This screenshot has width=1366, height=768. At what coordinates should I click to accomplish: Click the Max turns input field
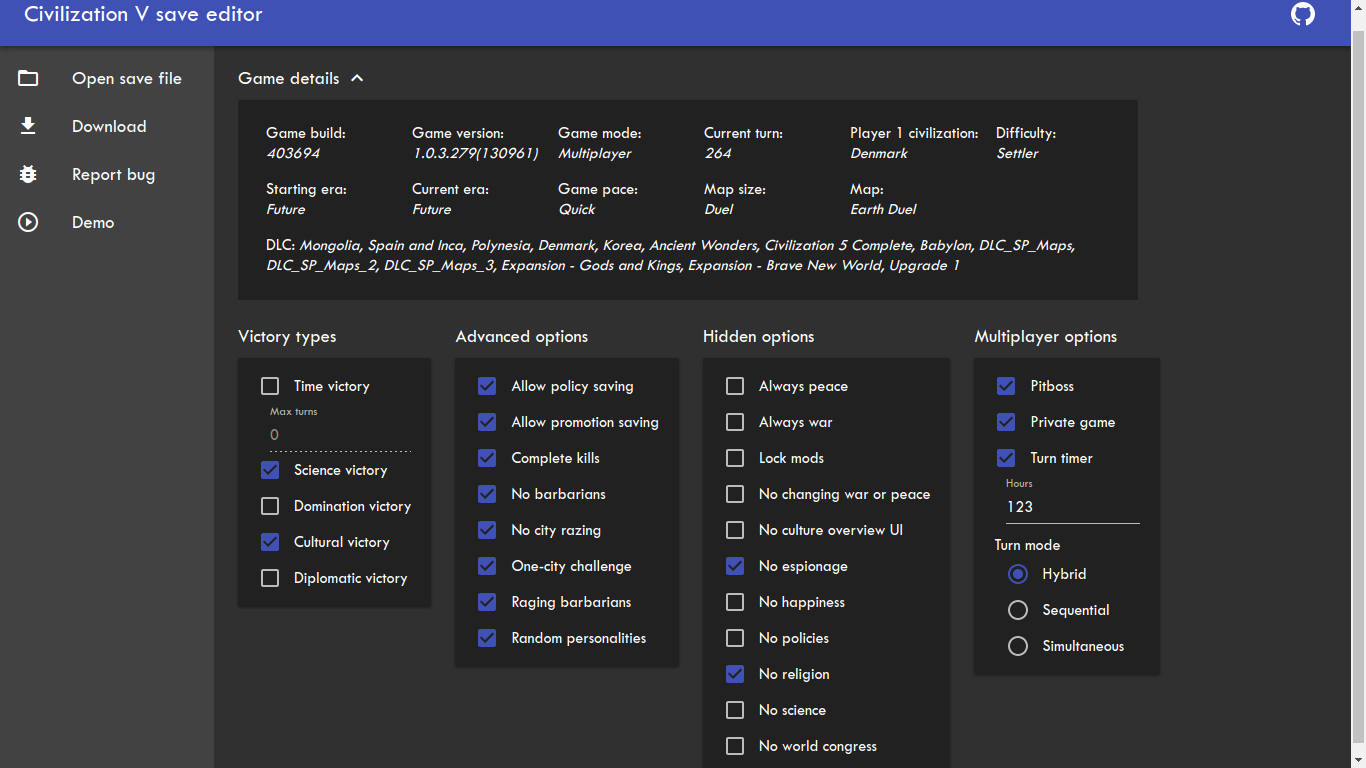[x=340, y=435]
